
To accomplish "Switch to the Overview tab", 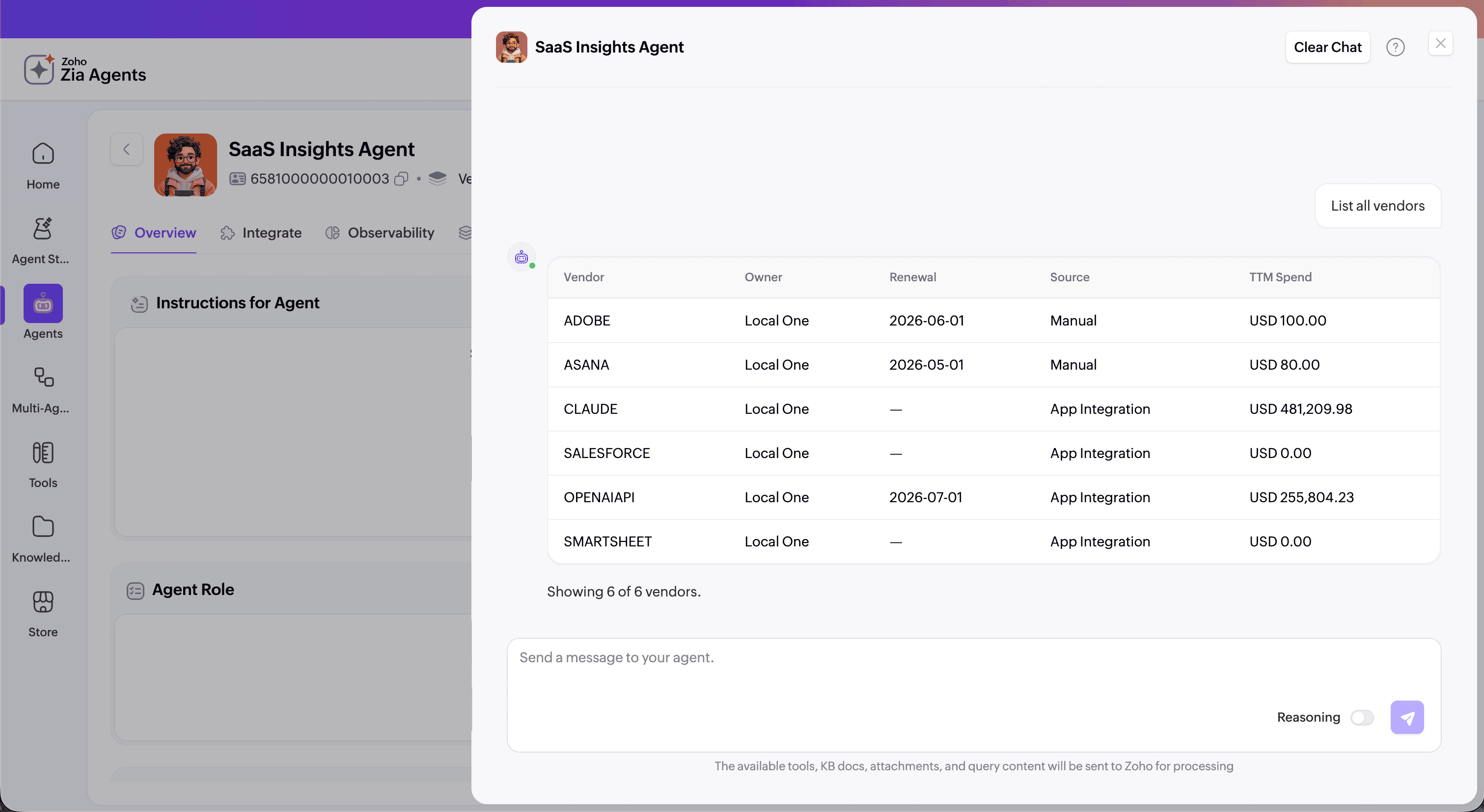I will [x=154, y=233].
